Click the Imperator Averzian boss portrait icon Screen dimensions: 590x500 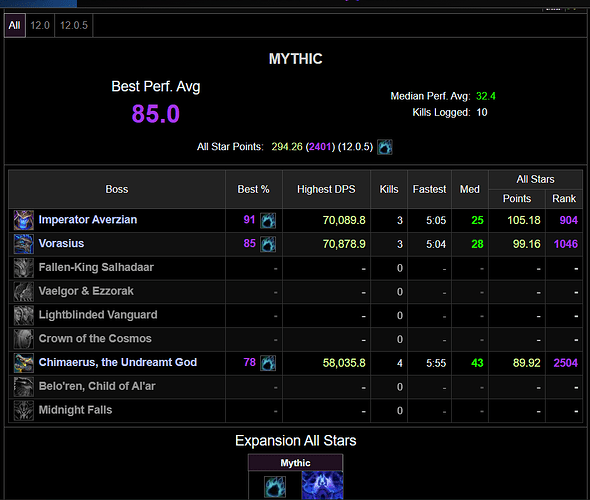point(23,220)
